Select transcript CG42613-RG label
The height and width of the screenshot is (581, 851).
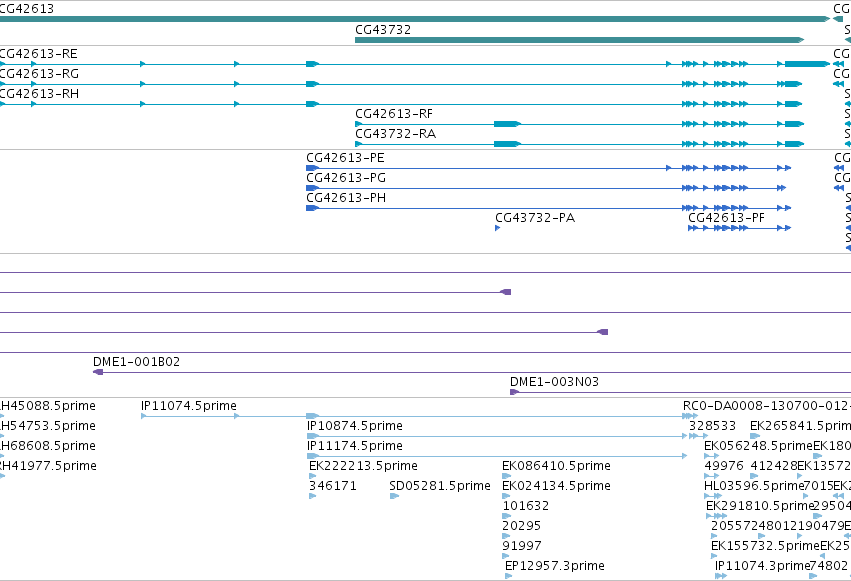(39, 74)
